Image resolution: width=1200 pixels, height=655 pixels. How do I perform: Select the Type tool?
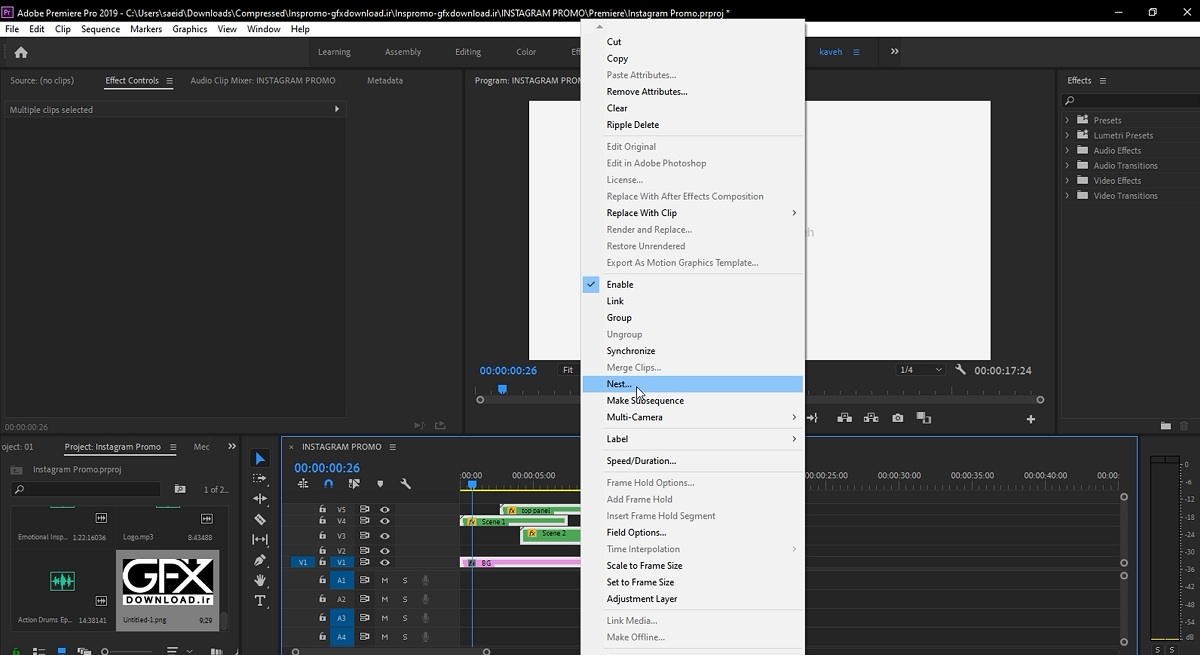[x=260, y=601]
